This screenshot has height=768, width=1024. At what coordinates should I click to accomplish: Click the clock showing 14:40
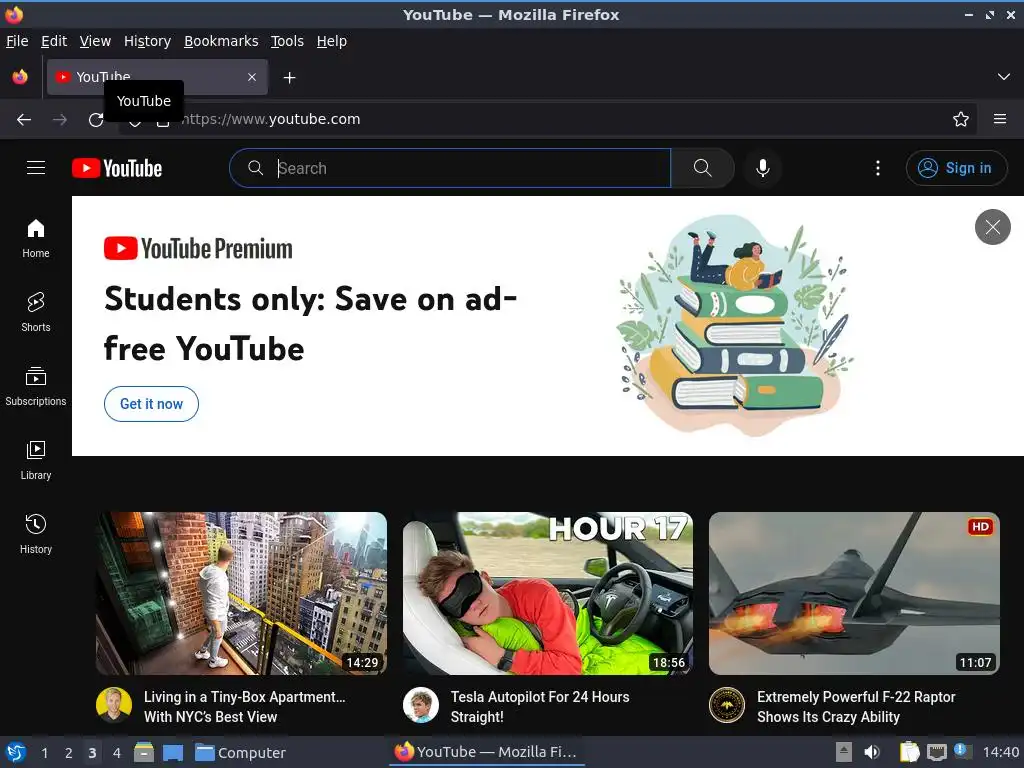[1000, 752]
